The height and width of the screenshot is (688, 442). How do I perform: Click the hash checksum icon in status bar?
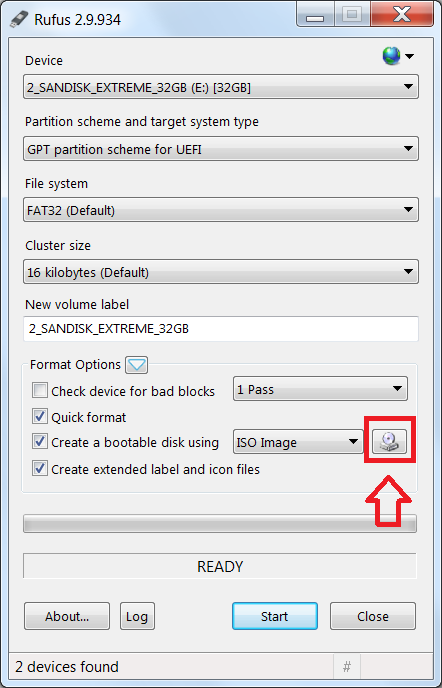coord(347,667)
